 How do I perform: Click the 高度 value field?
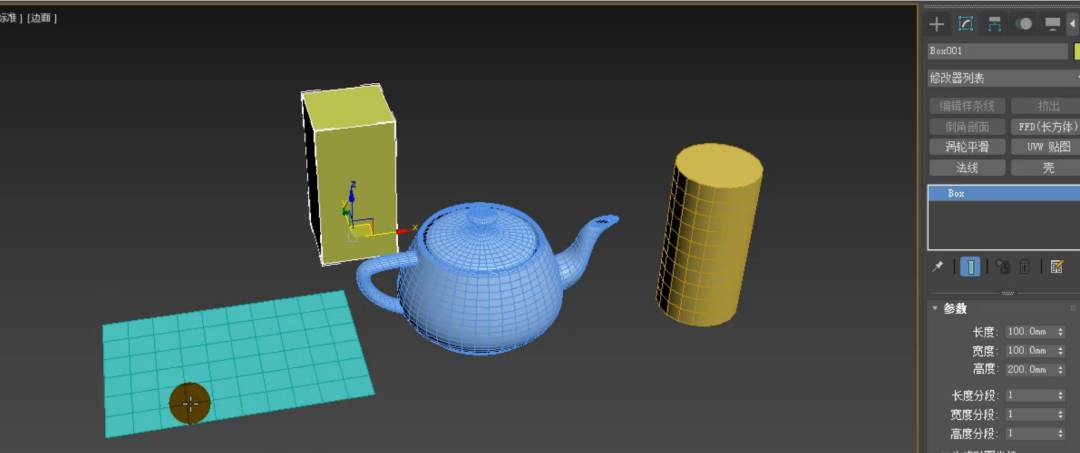point(1030,370)
